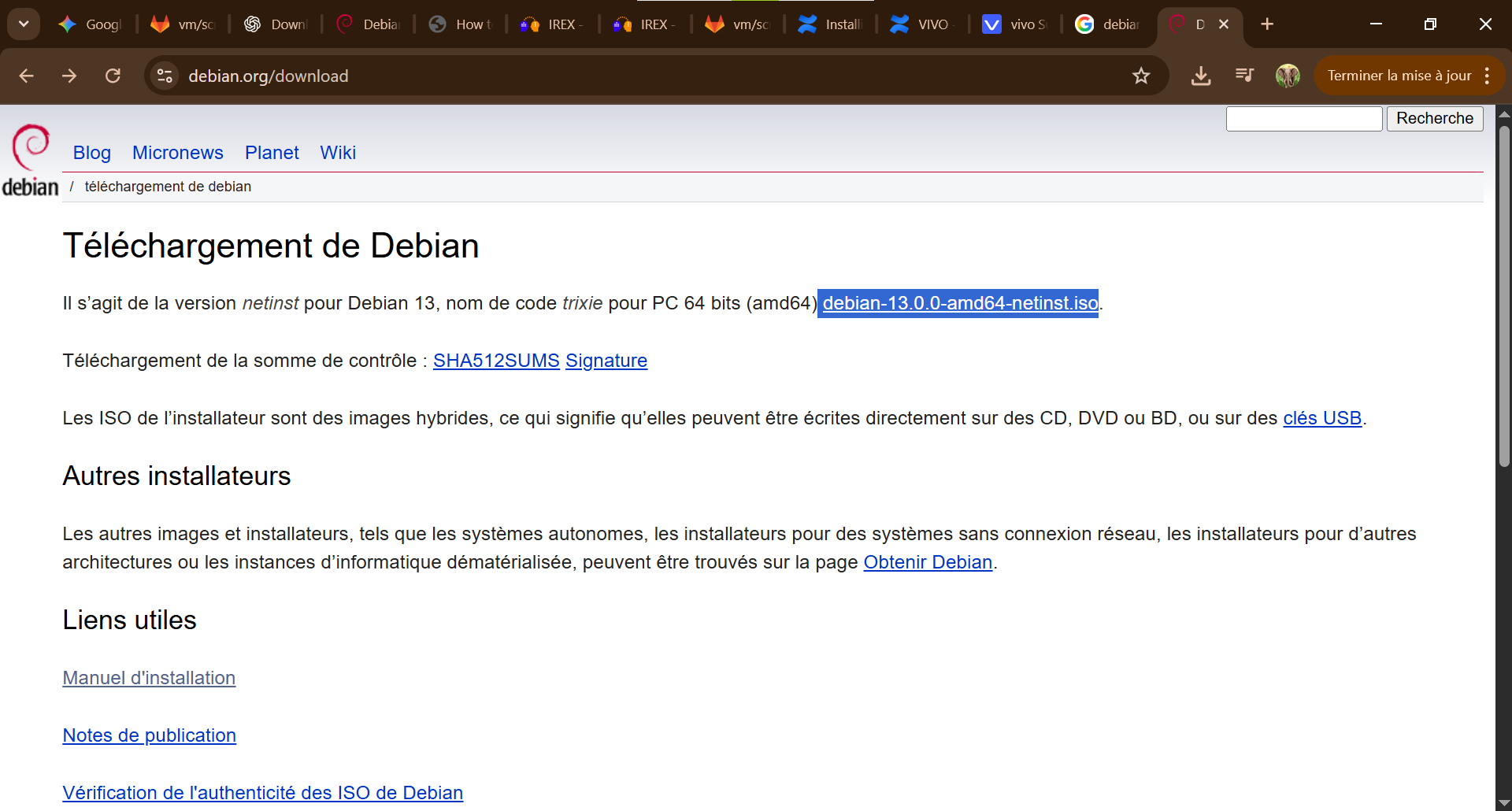Open the SHA512SUMS link
Viewport: 1512px width, 811px height.
(x=496, y=361)
